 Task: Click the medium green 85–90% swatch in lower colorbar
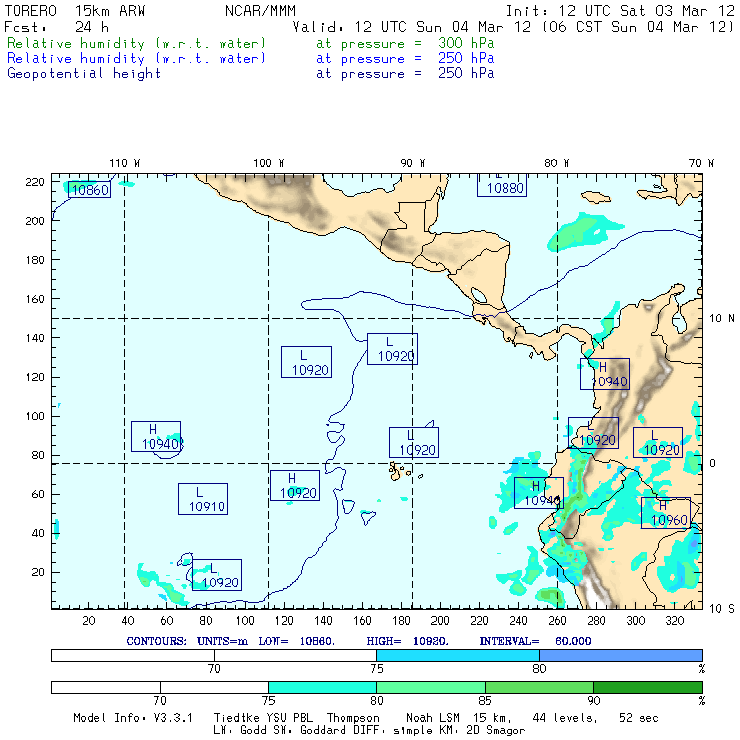(539, 687)
